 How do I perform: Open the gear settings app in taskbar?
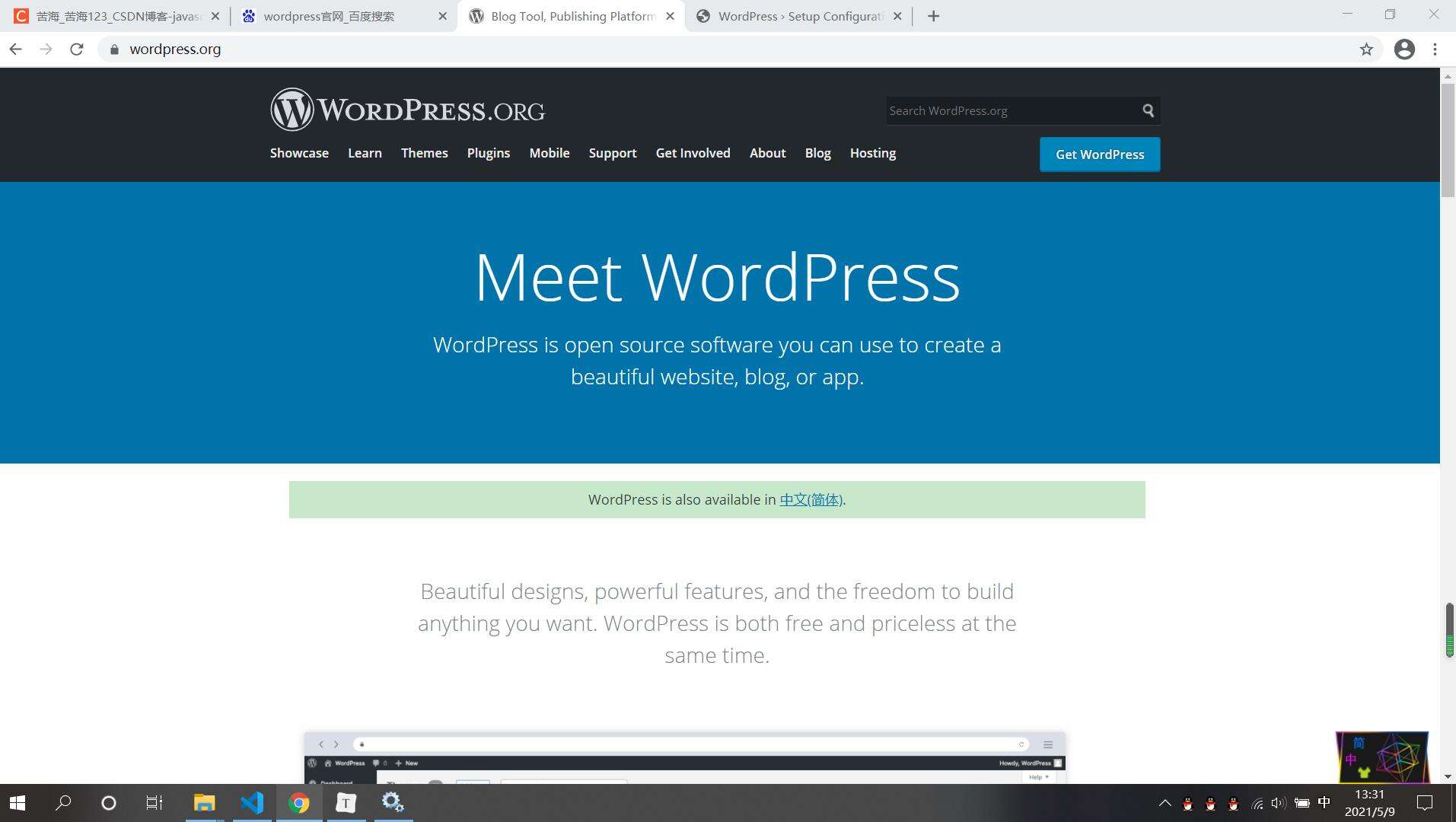393,803
